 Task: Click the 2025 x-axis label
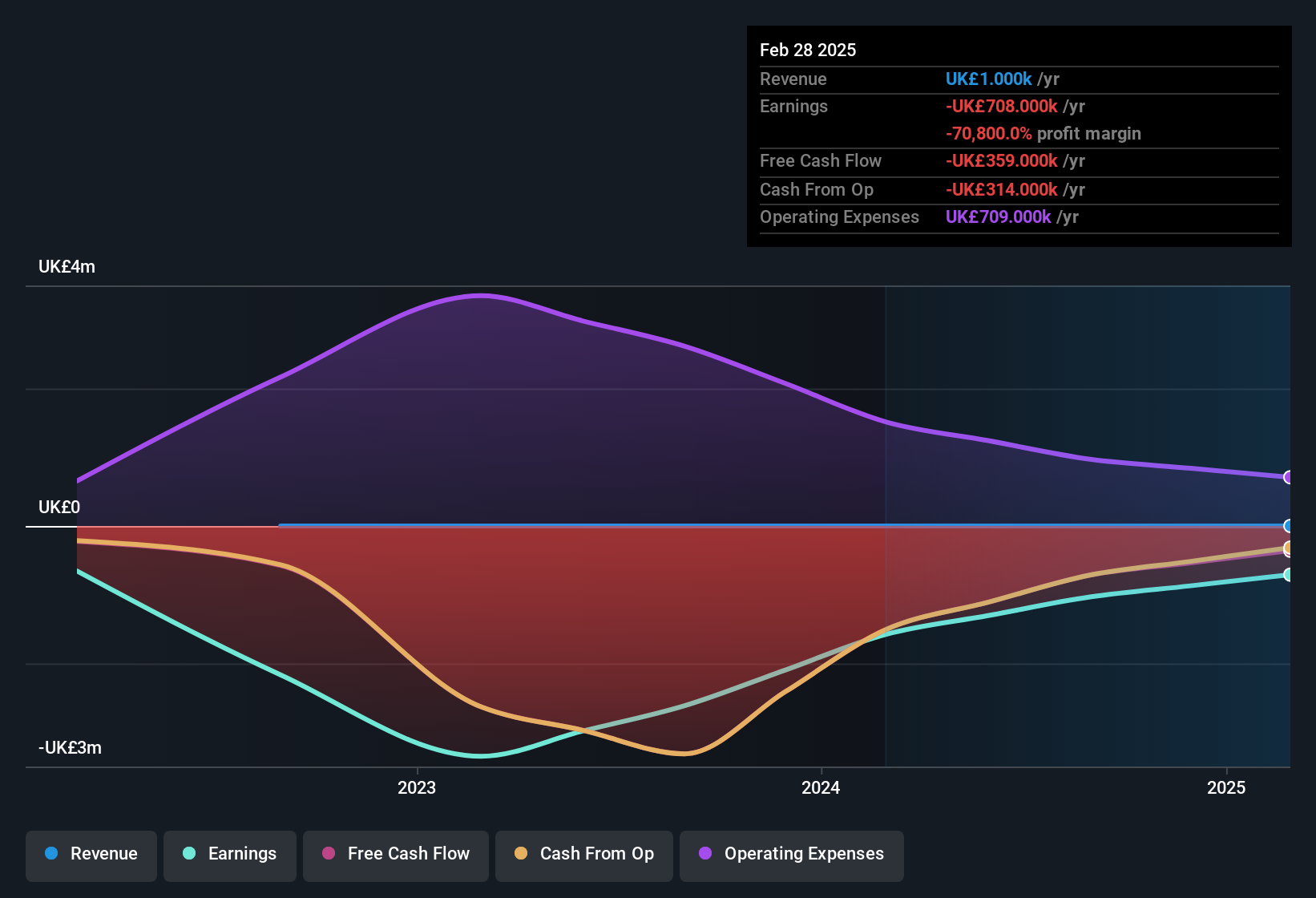click(1226, 787)
